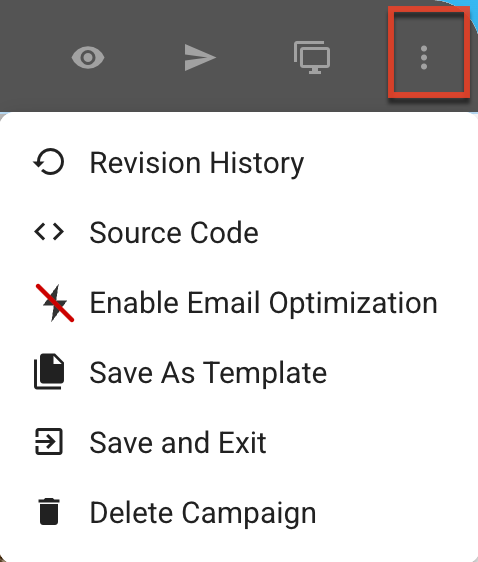Click the word Template in the menu
478x562 pixels.
(266, 374)
